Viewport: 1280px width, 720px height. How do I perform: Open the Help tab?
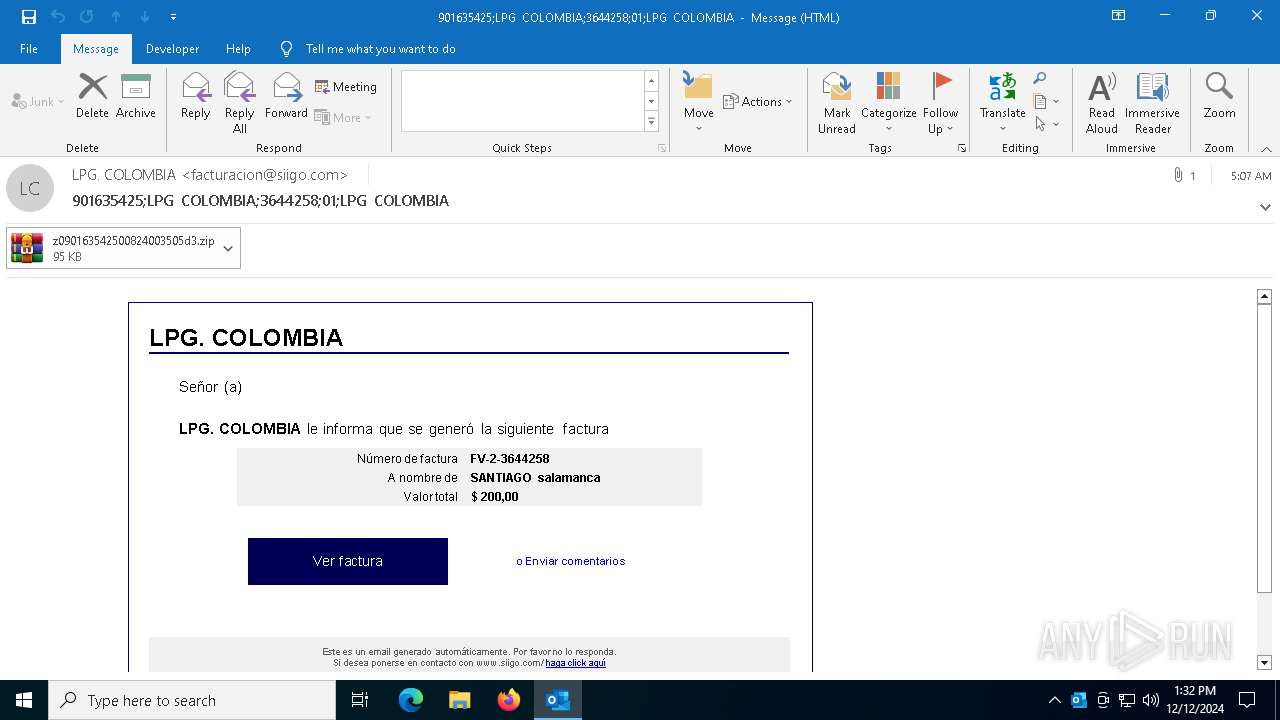tap(238, 49)
